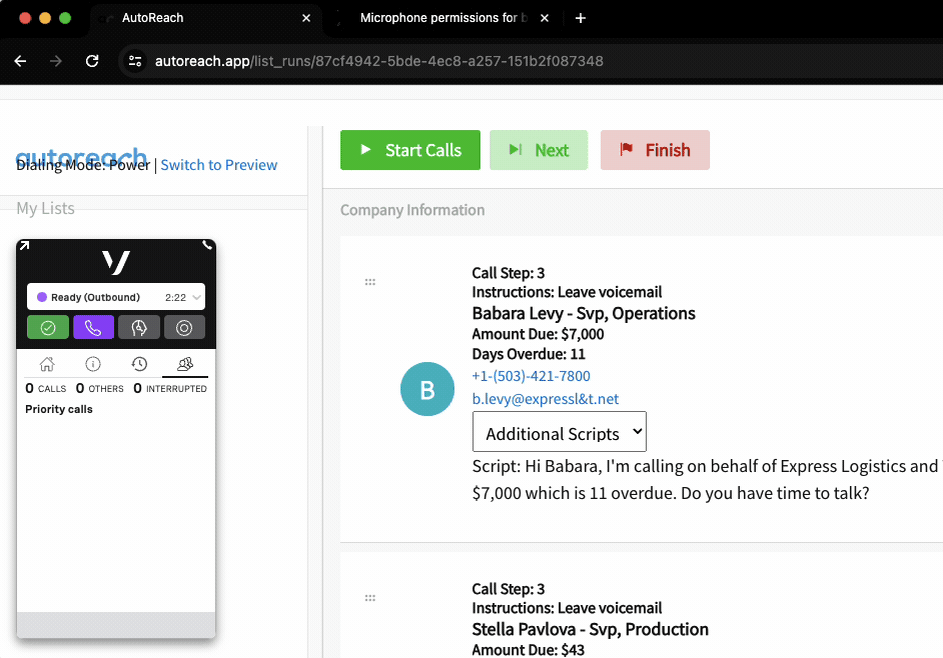Click the Switch to Preview link

coord(219,165)
